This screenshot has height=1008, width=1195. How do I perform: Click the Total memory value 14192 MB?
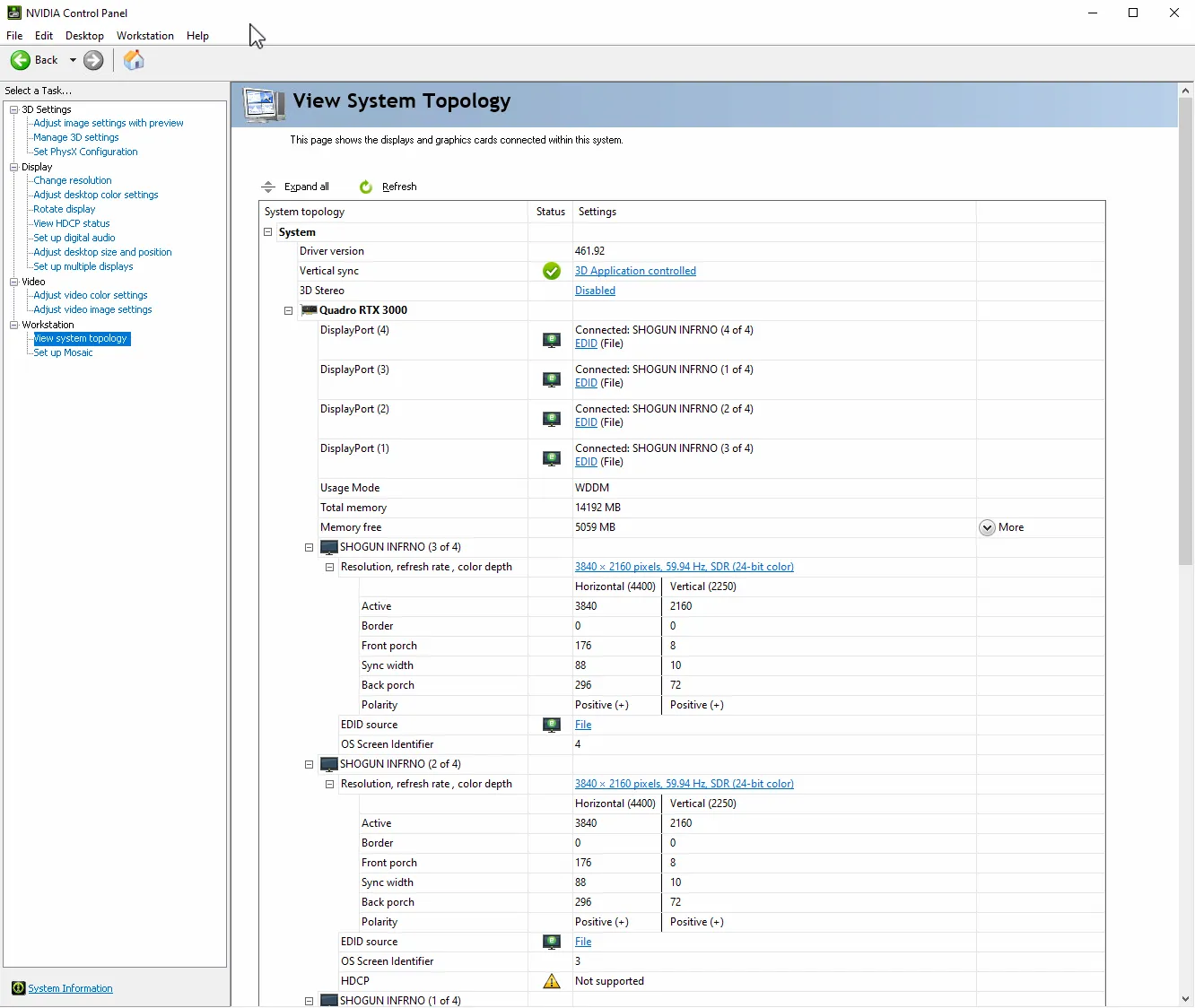pos(597,508)
